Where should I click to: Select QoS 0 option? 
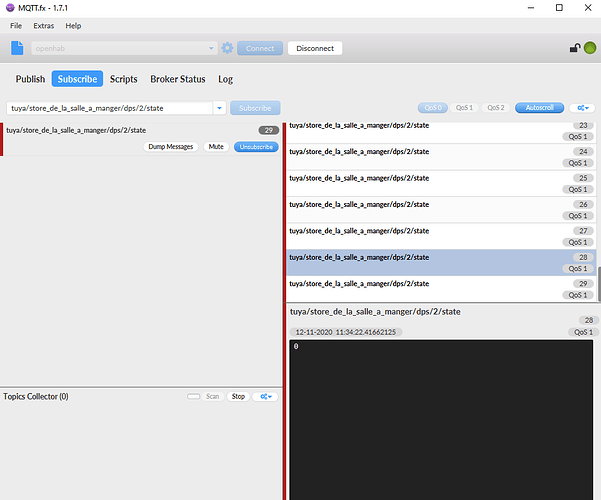[x=432, y=108]
